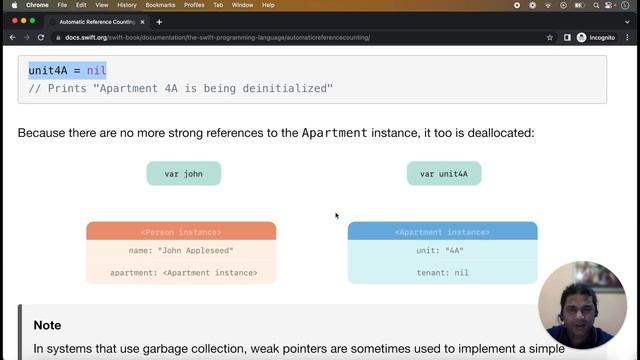Reload the current page
640x360 pixels.
pyautogui.click(x=41, y=38)
